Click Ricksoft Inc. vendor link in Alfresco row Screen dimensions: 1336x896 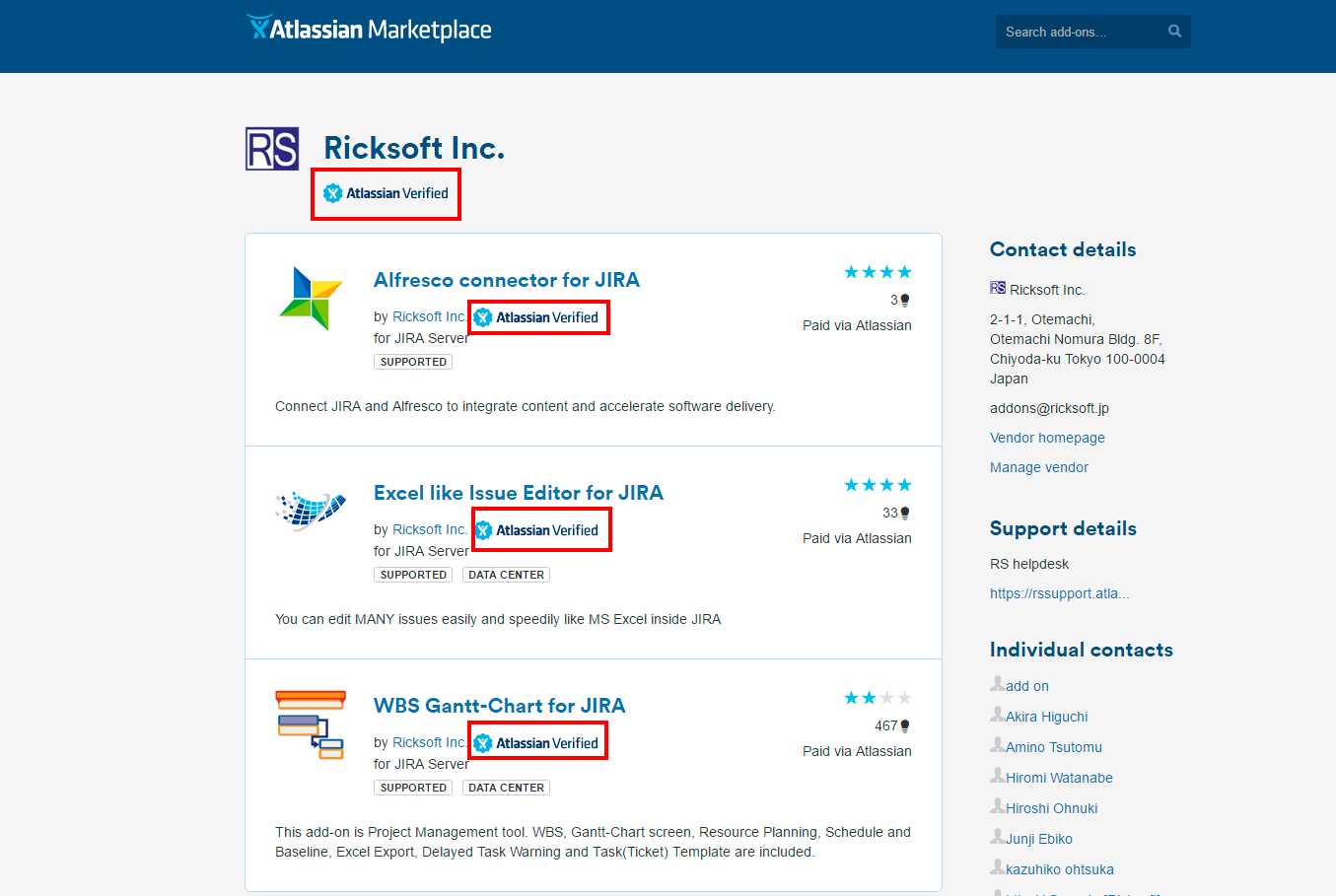(x=429, y=316)
